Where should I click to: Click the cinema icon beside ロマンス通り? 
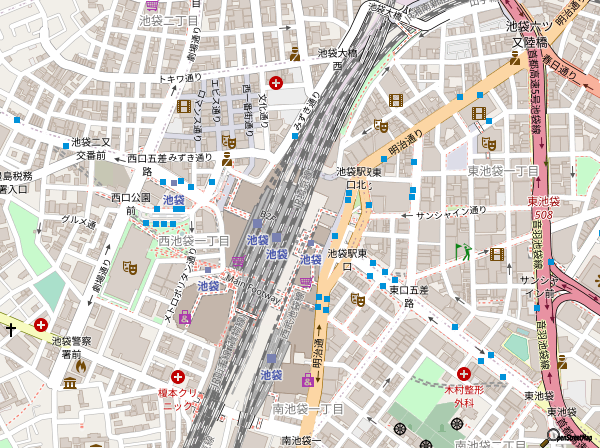click(184, 106)
